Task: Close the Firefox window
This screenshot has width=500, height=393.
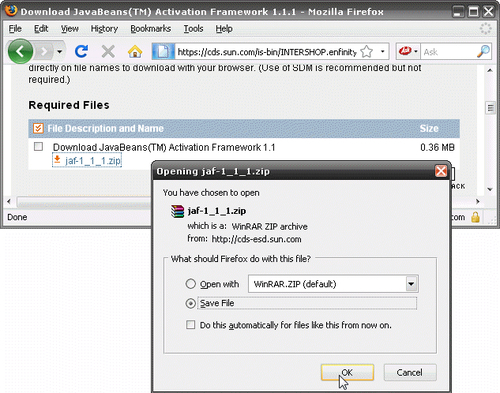Action: click(489, 12)
